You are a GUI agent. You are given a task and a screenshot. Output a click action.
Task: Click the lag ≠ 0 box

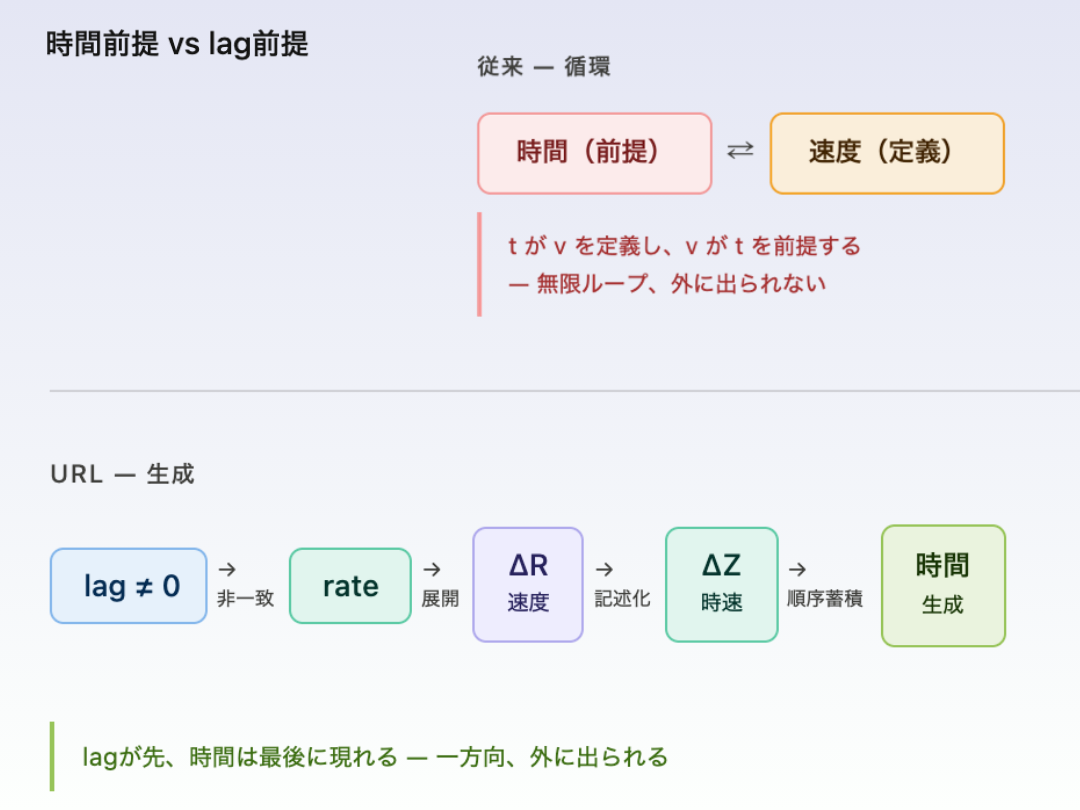tap(128, 586)
